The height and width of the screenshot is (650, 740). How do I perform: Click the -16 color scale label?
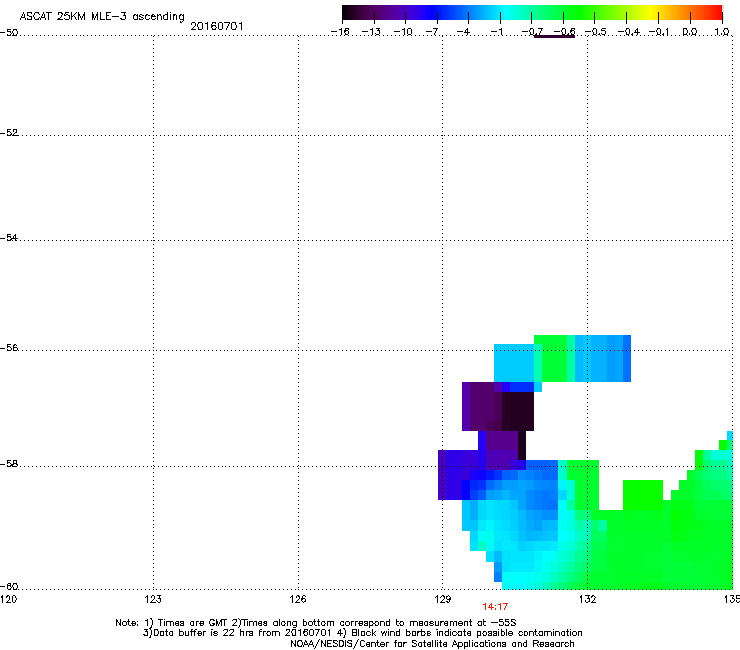[x=340, y=32]
